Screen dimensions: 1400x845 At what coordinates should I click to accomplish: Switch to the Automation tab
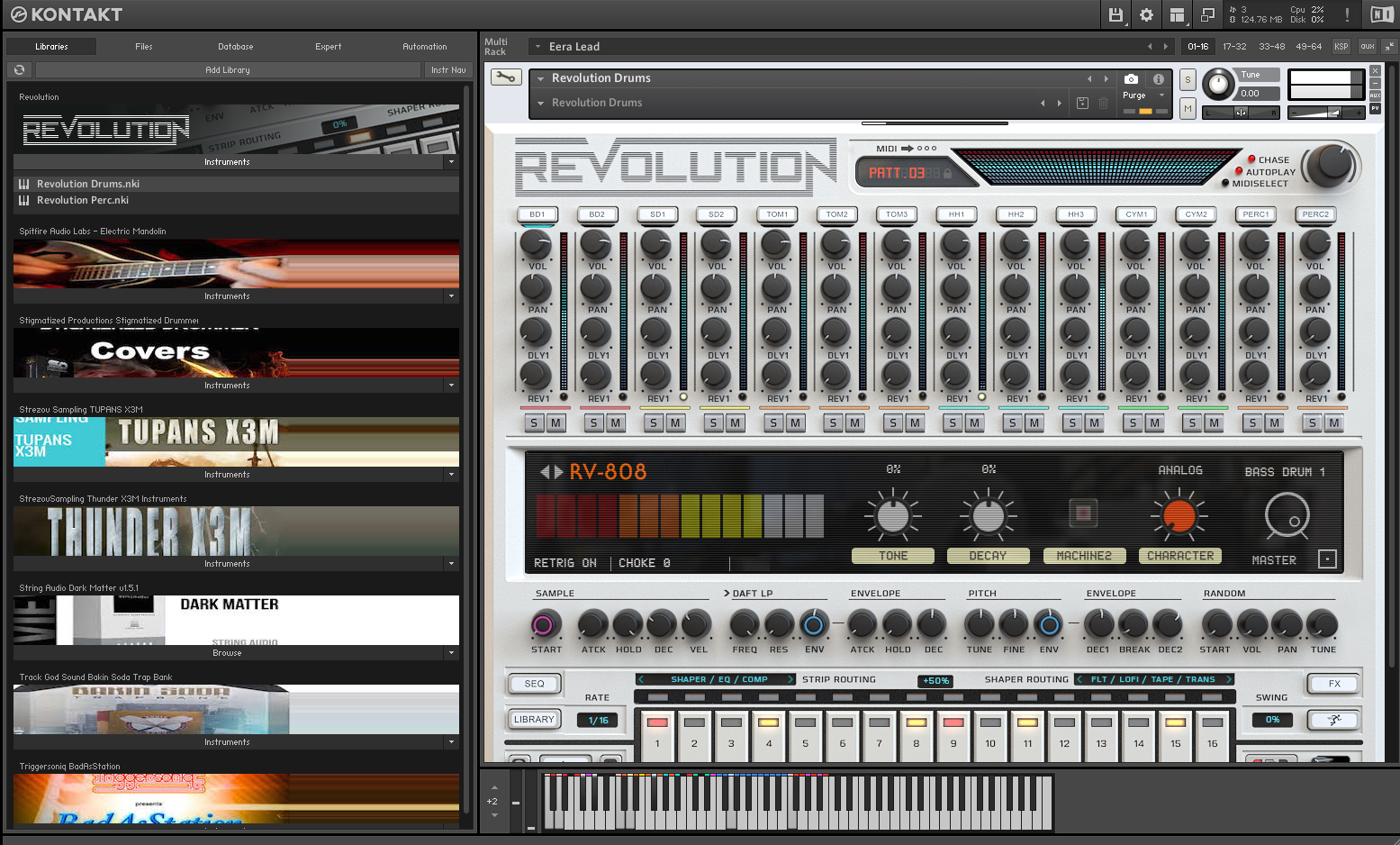(425, 46)
